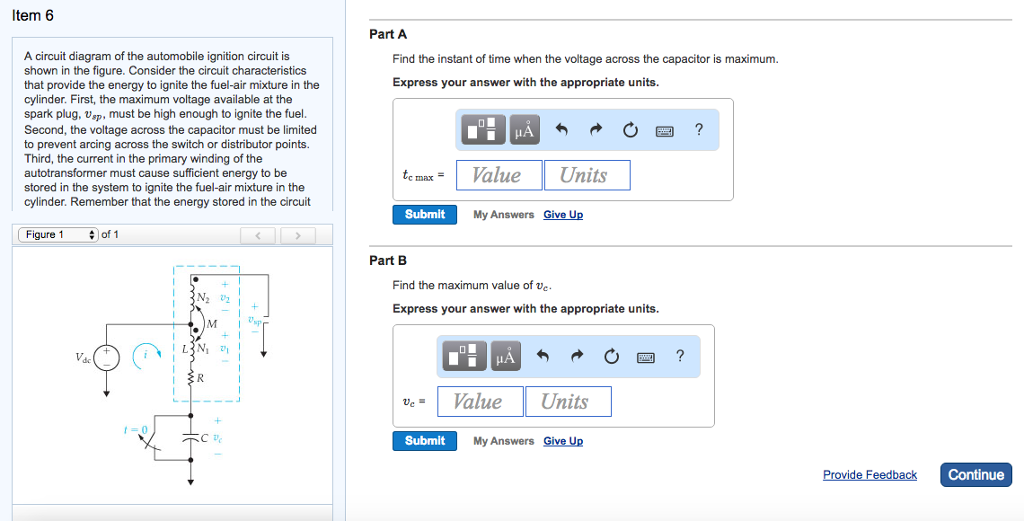
Task: Click the Continue button
Action: pos(976,475)
